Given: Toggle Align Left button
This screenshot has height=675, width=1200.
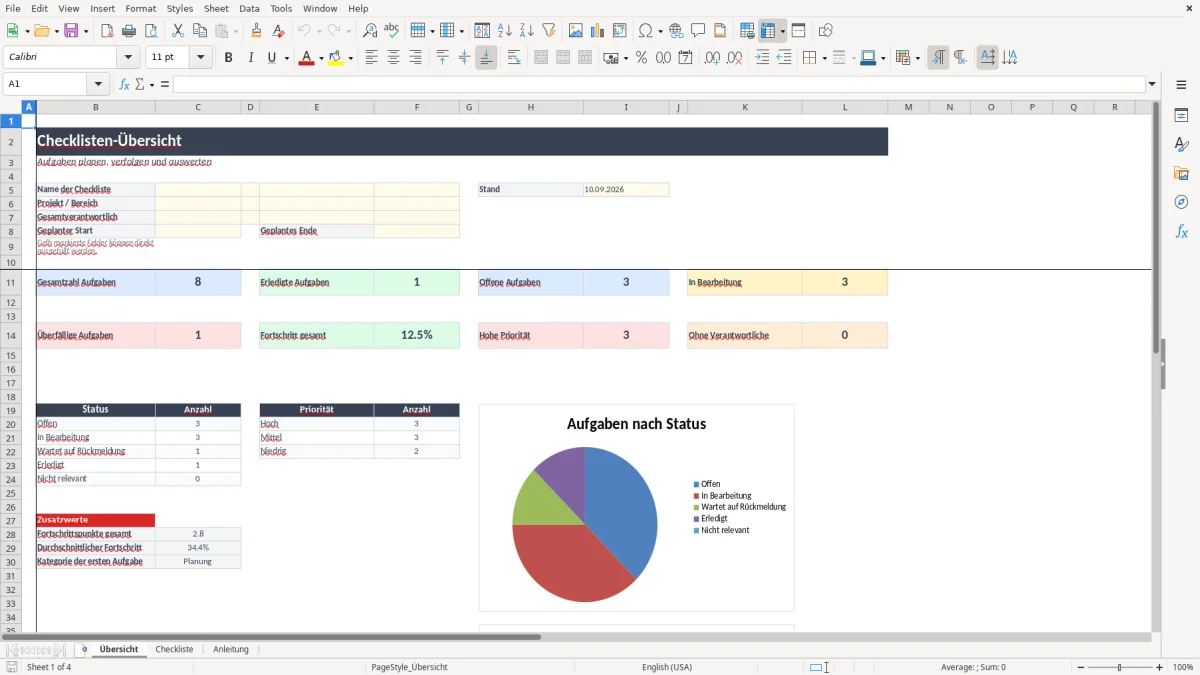Looking at the screenshot, I should click(x=371, y=58).
